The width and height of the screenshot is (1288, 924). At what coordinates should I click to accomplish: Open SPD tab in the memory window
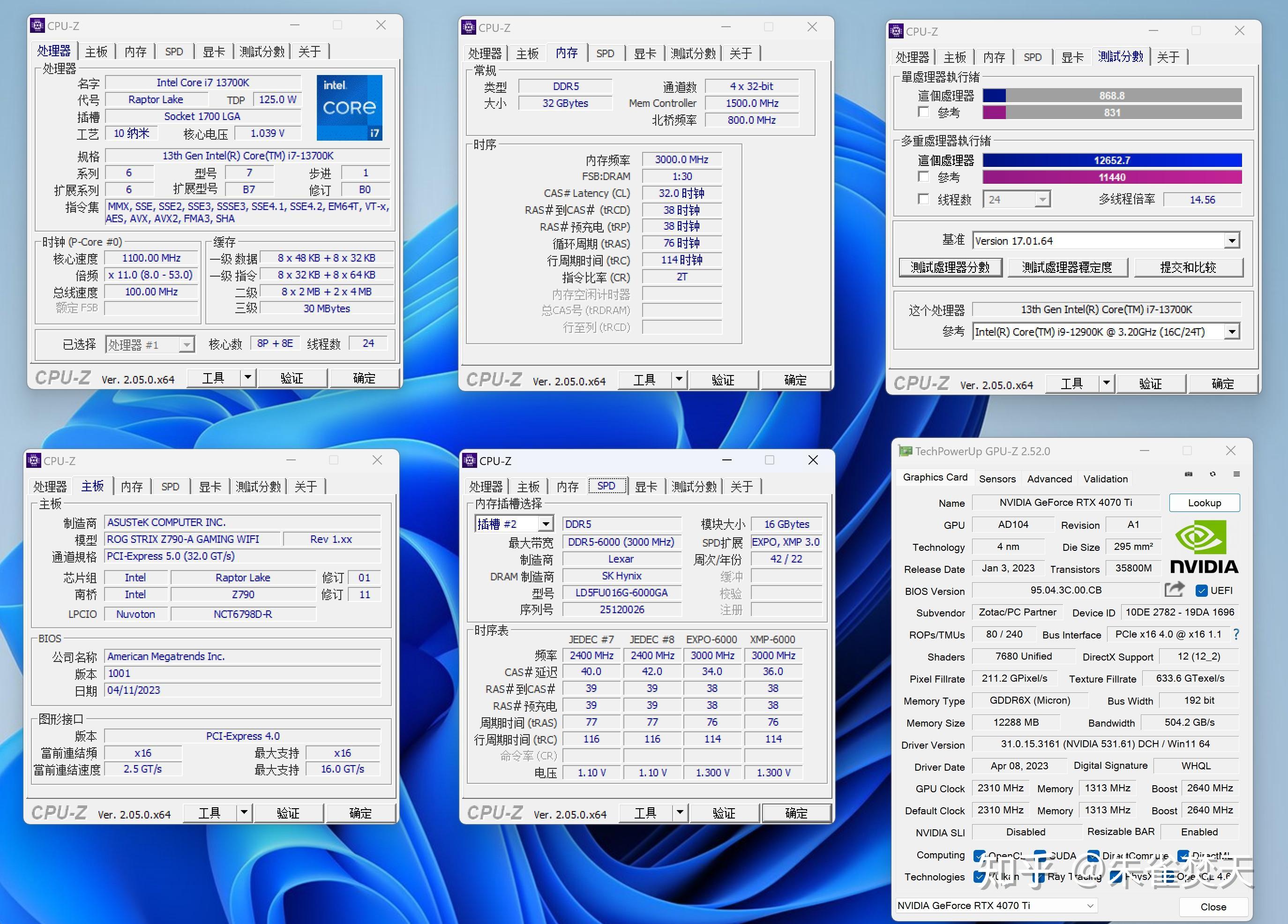[x=606, y=53]
